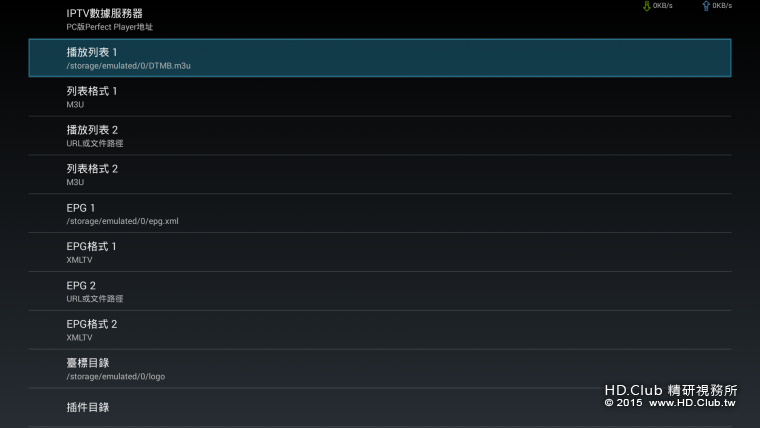
Task: Open the 列表格式 1 format option
Action: click(x=380, y=97)
